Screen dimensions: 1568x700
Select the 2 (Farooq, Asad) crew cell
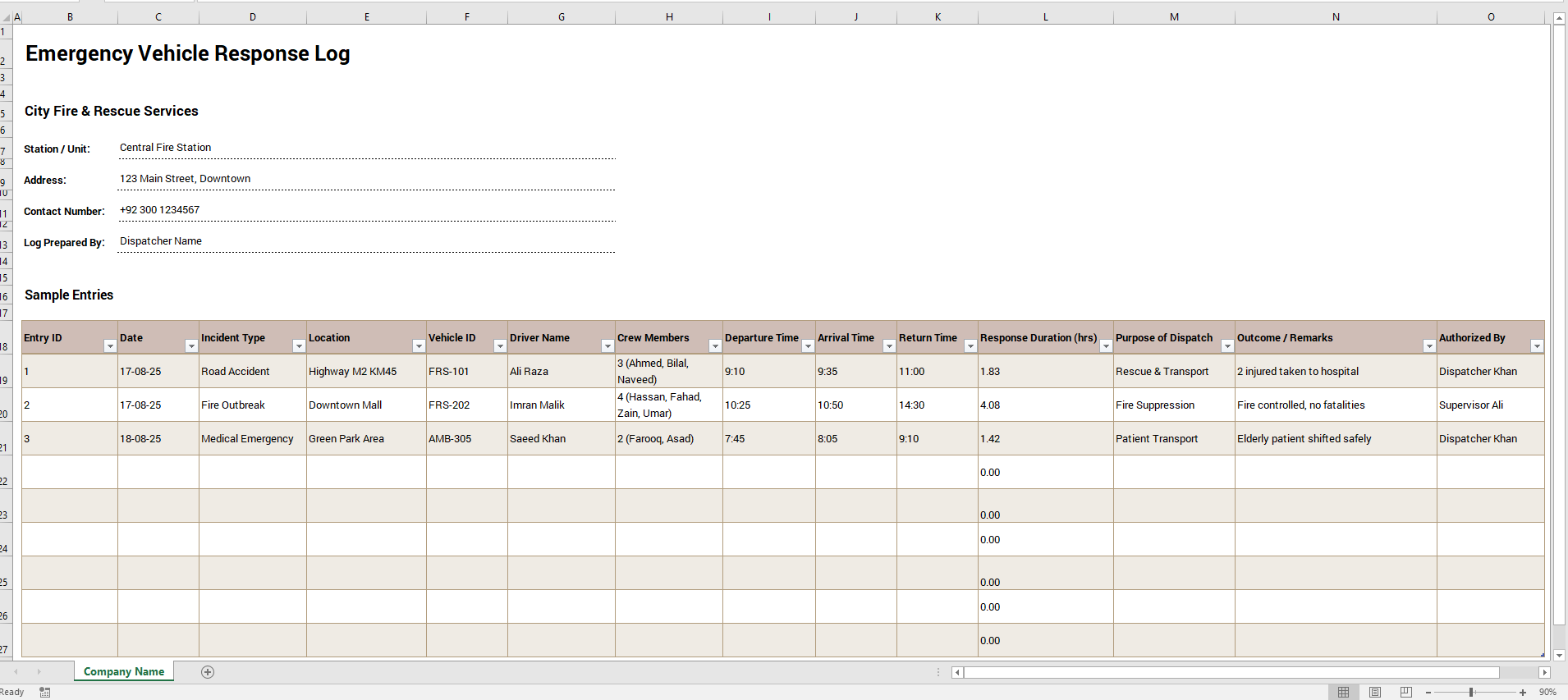click(669, 439)
